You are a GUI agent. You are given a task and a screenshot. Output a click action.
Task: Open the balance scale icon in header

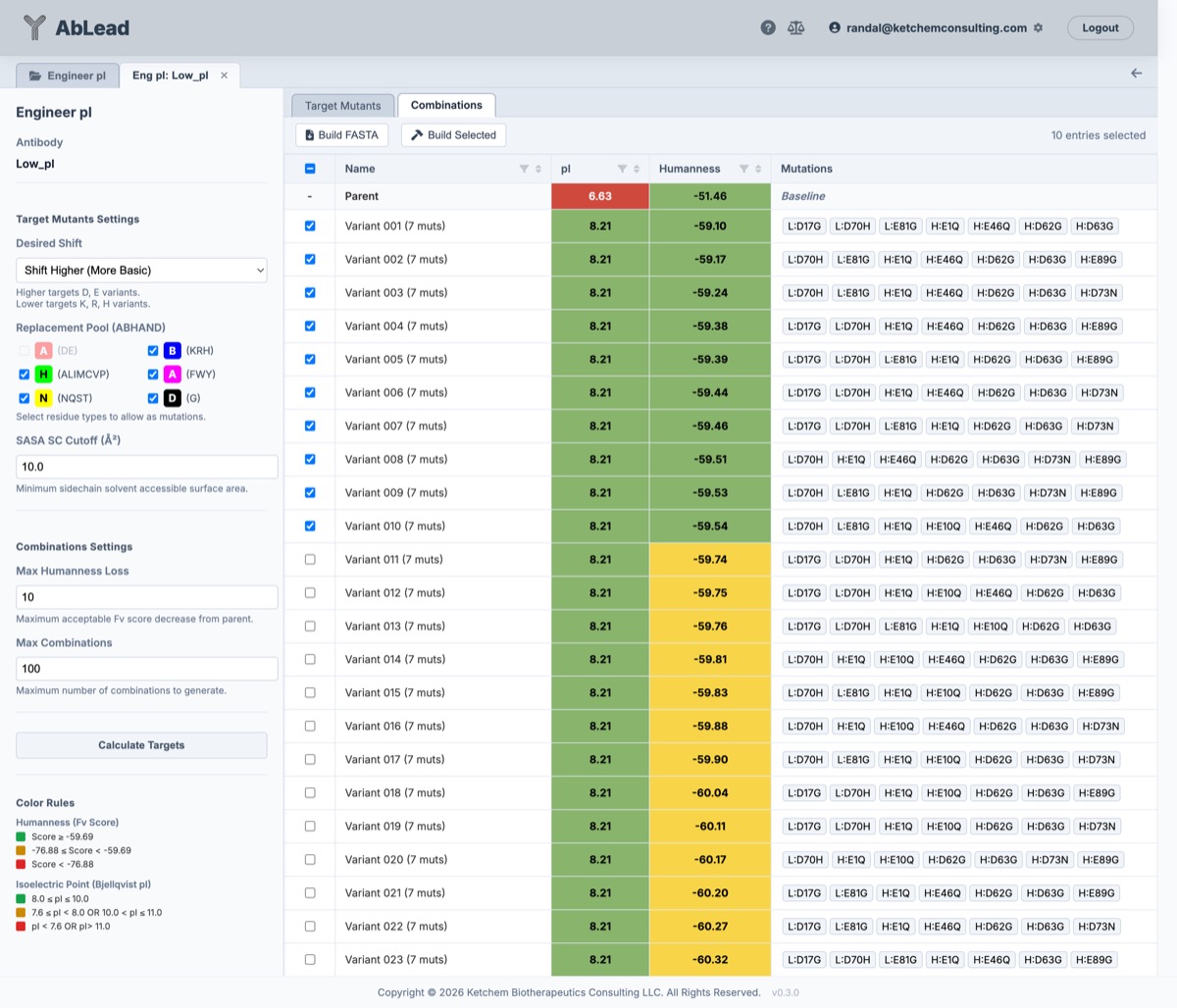[796, 27]
